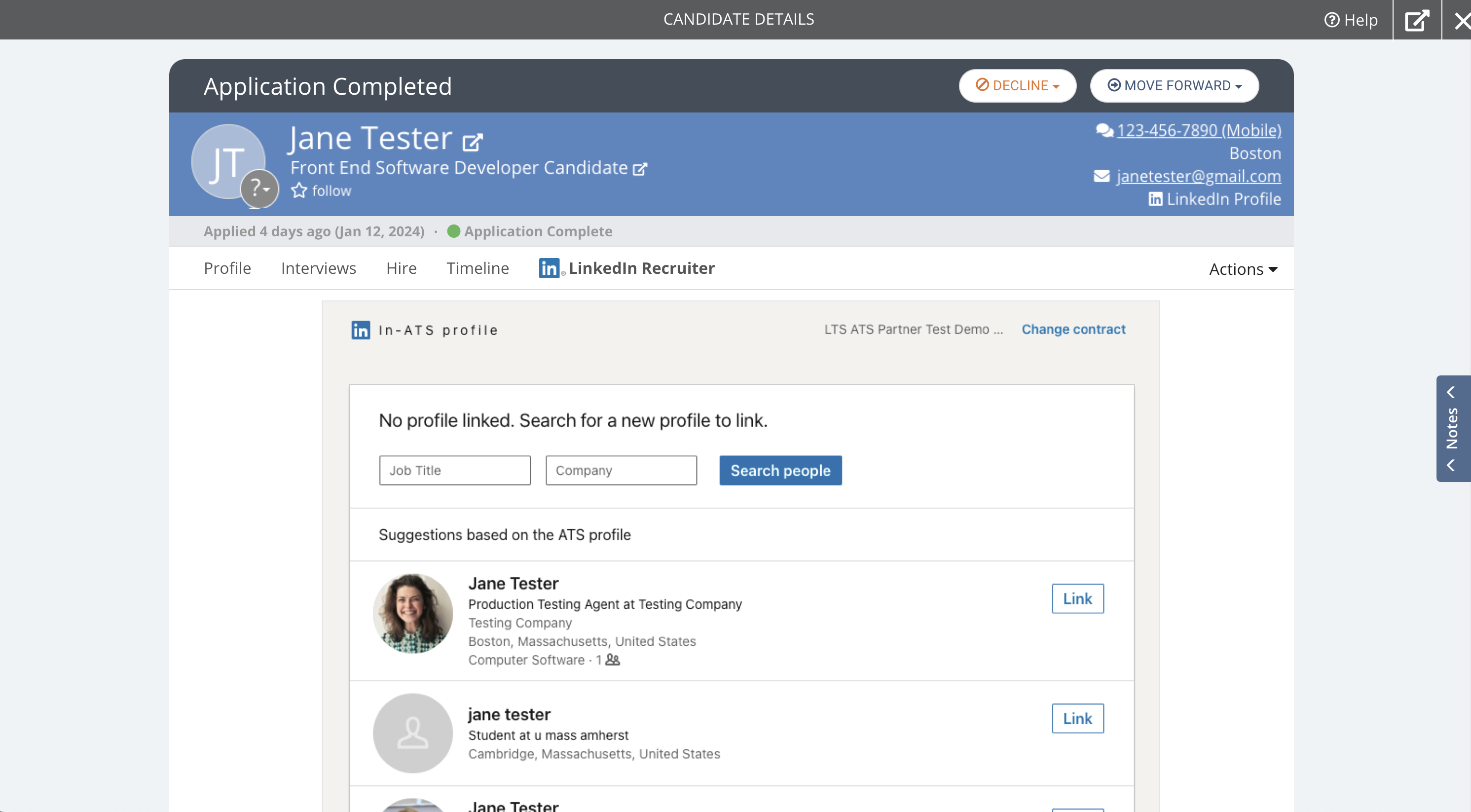Click the Jane Tester suggestion name at Testing Company
Viewport: 1471px width, 812px height.
click(x=514, y=584)
